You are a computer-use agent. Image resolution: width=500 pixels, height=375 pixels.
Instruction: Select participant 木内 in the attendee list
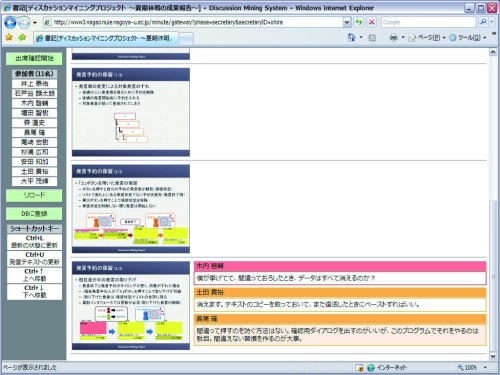pyautogui.click(x=34, y=103)
